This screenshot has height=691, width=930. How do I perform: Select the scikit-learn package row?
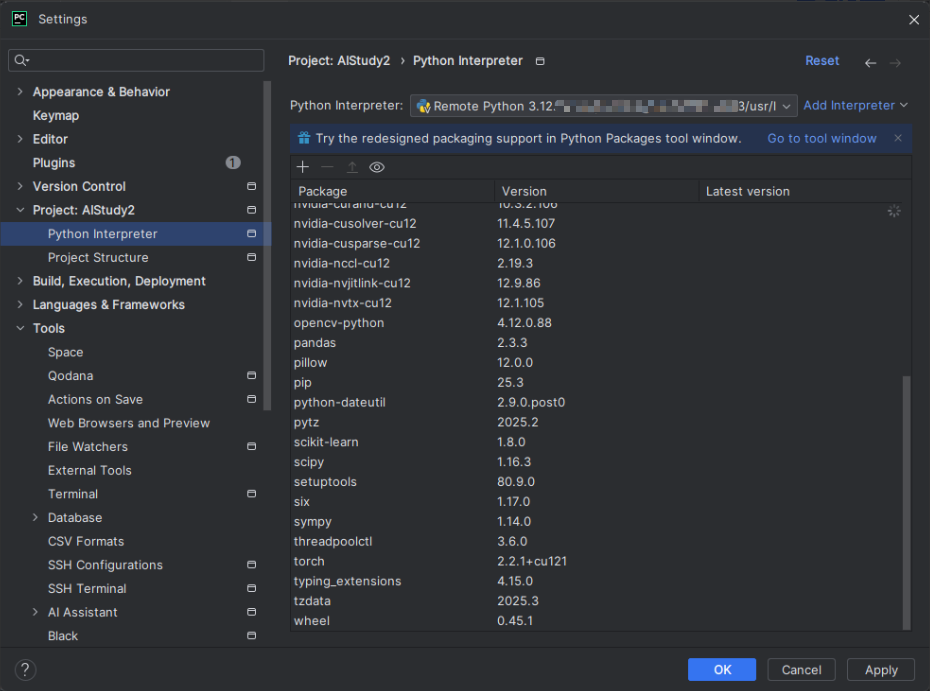point(596,442)
